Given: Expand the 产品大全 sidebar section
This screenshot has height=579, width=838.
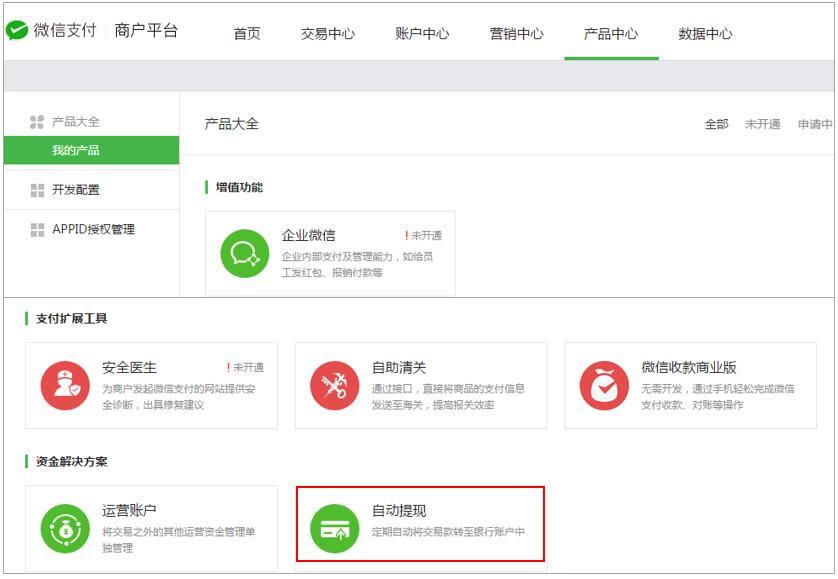Looking at the screenshot, I should pos(76,121).
